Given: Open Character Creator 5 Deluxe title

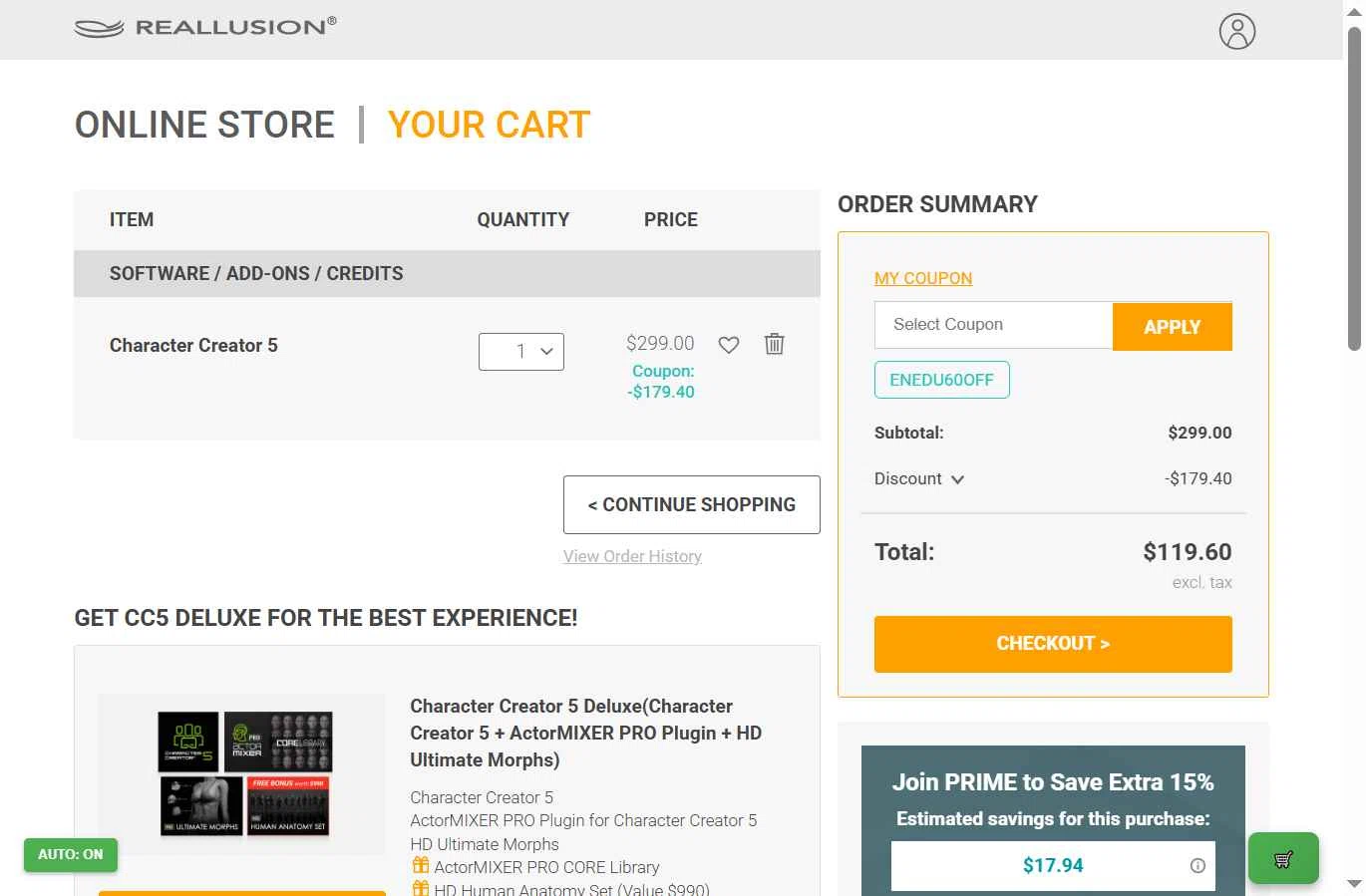Looking at the screenshot, I should [x=586, y=733].
